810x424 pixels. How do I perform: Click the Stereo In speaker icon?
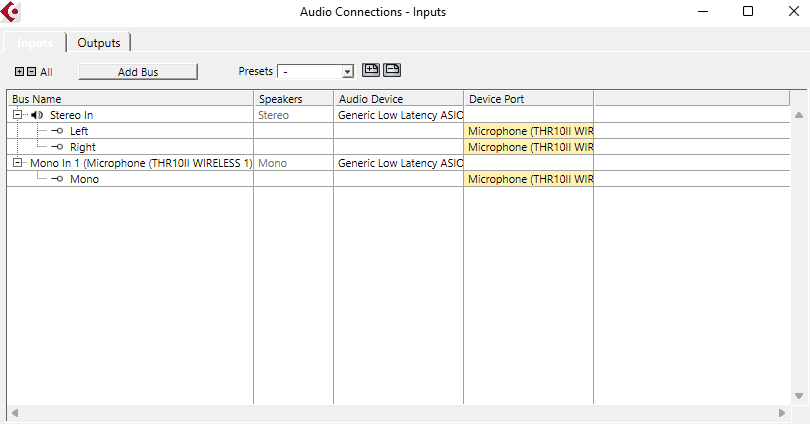37,115
